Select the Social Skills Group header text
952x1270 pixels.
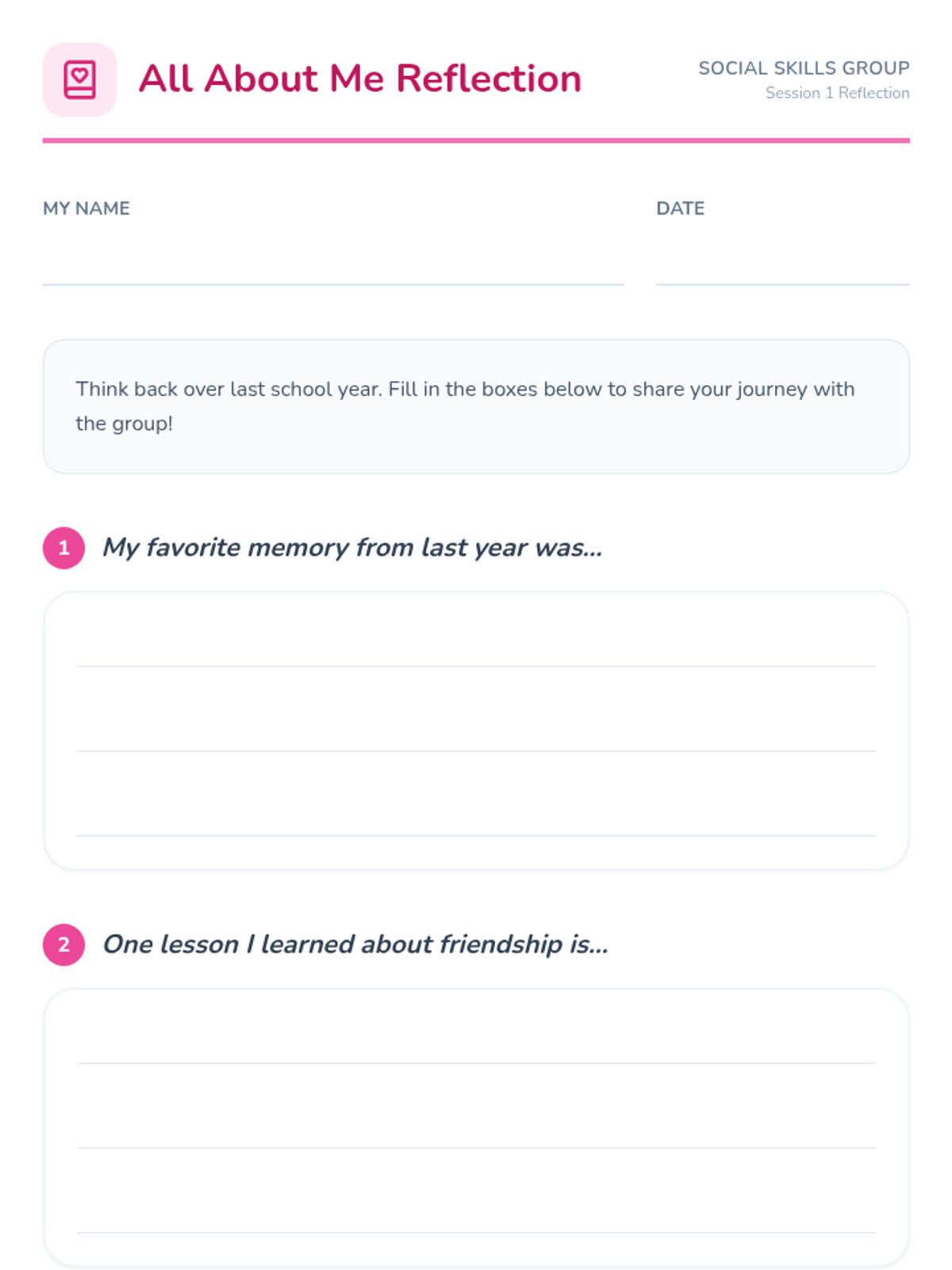click(x=803, y=68)
